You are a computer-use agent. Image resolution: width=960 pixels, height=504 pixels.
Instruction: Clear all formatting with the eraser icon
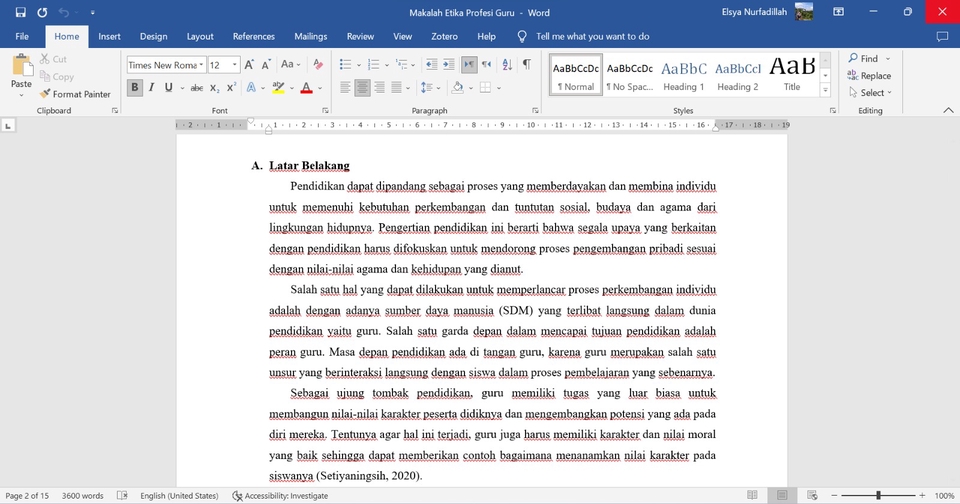318,64
